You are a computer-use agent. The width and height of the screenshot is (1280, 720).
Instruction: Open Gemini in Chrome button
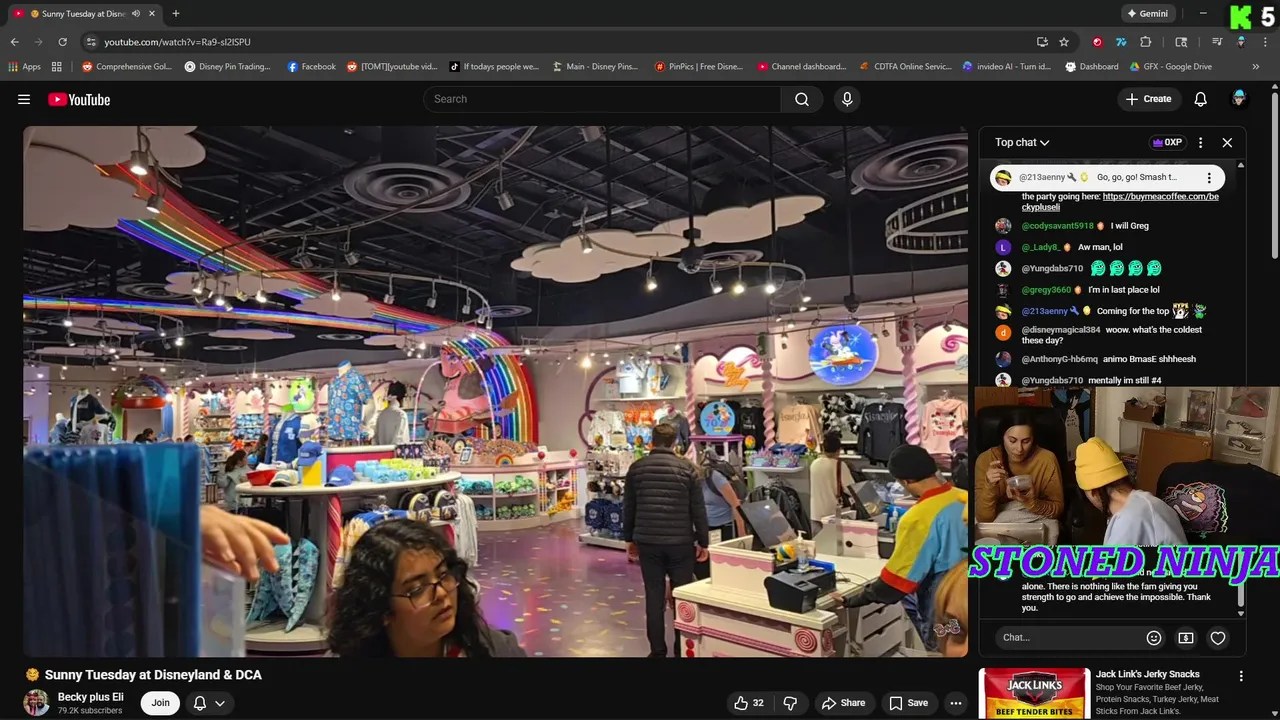tap(1147, 14)
